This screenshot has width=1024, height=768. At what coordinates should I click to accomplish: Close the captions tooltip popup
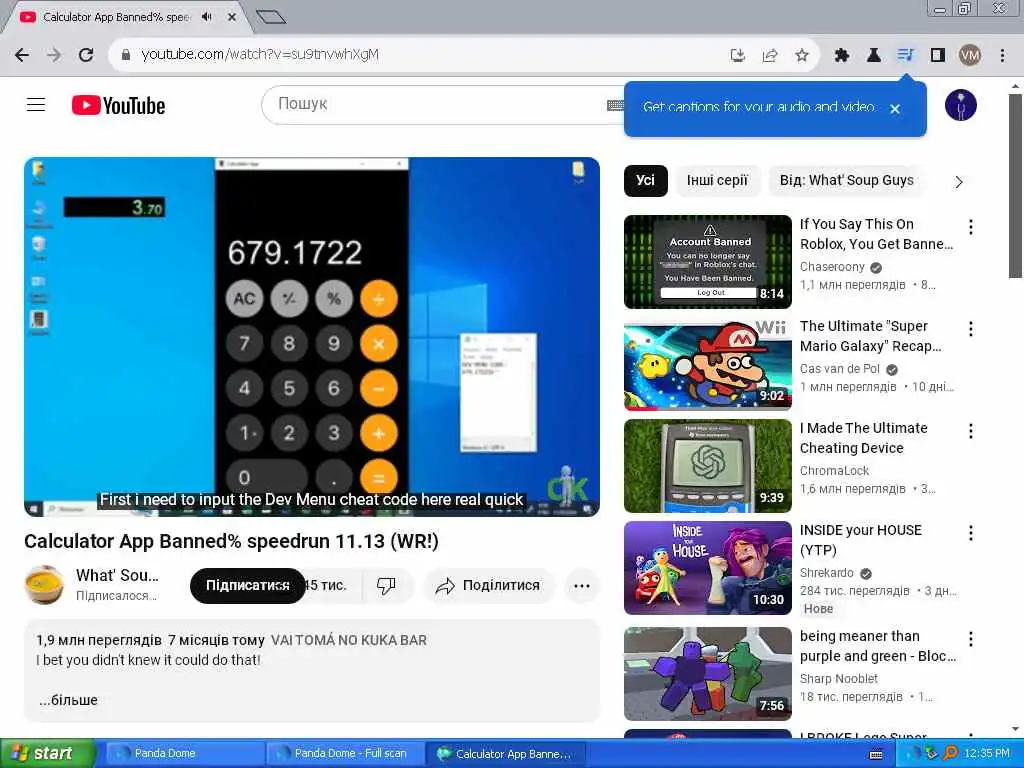pos(895,109)
